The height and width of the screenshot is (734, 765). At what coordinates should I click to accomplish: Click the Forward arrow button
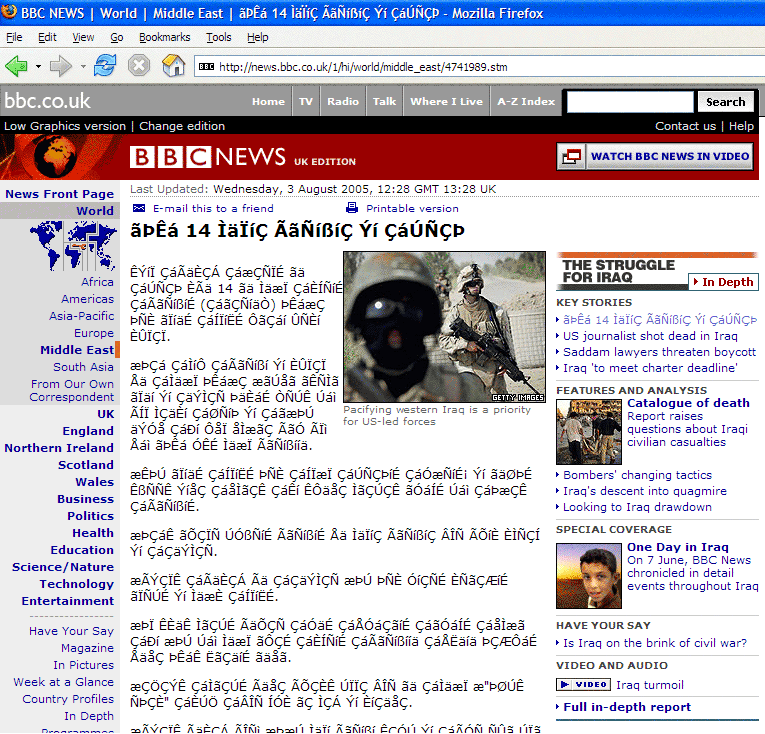click(60, 66)
